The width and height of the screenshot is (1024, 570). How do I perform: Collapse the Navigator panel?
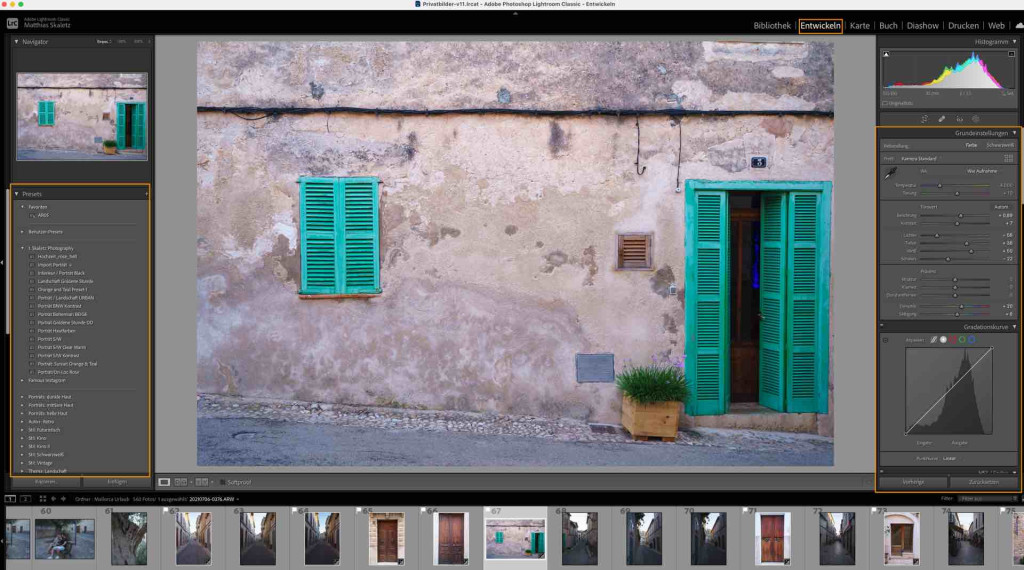click(16, 42)
